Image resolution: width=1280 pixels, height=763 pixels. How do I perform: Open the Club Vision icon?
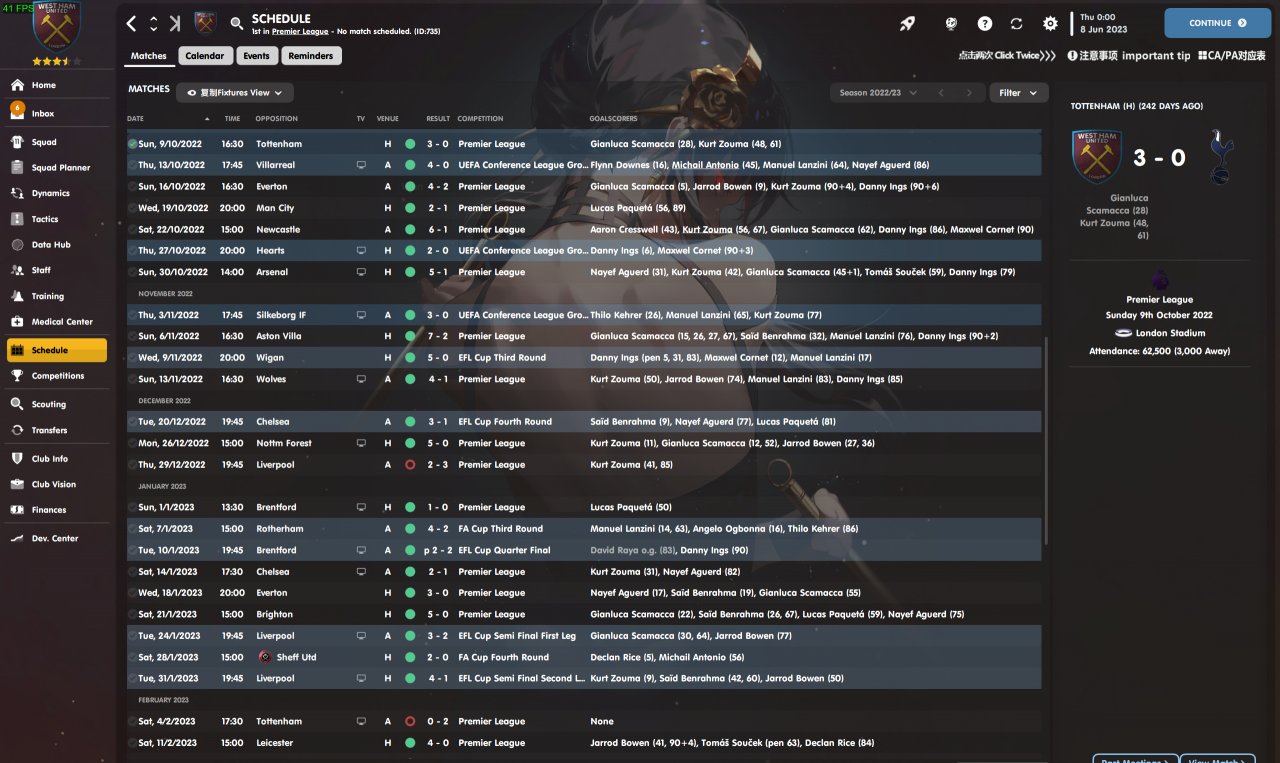coord(17,484)
